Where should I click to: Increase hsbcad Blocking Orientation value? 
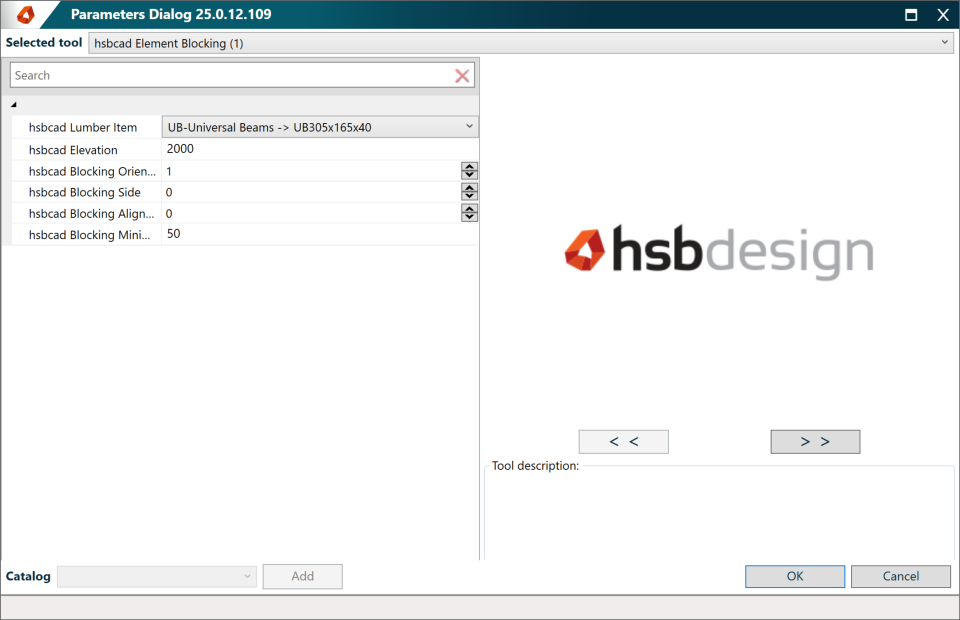point(470,167)
